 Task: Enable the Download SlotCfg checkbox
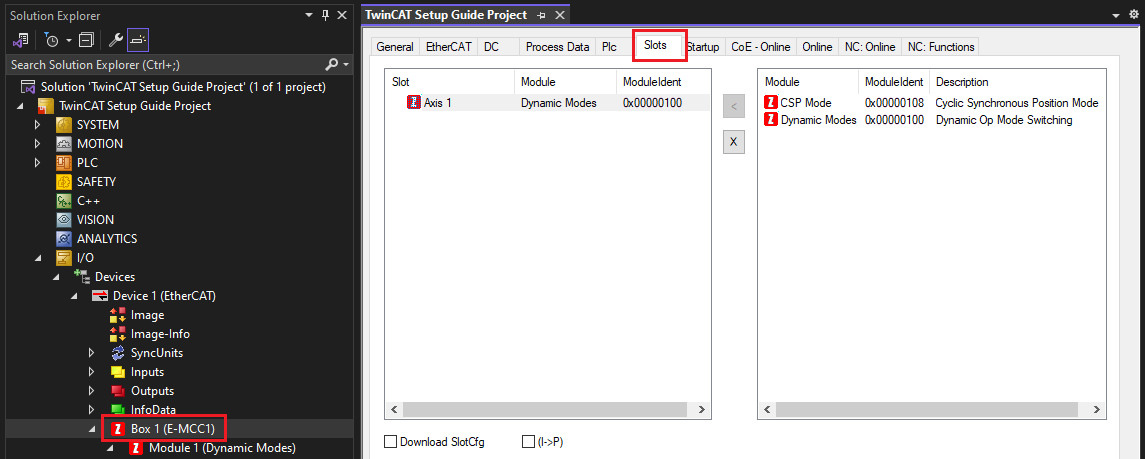pos(391,441)
